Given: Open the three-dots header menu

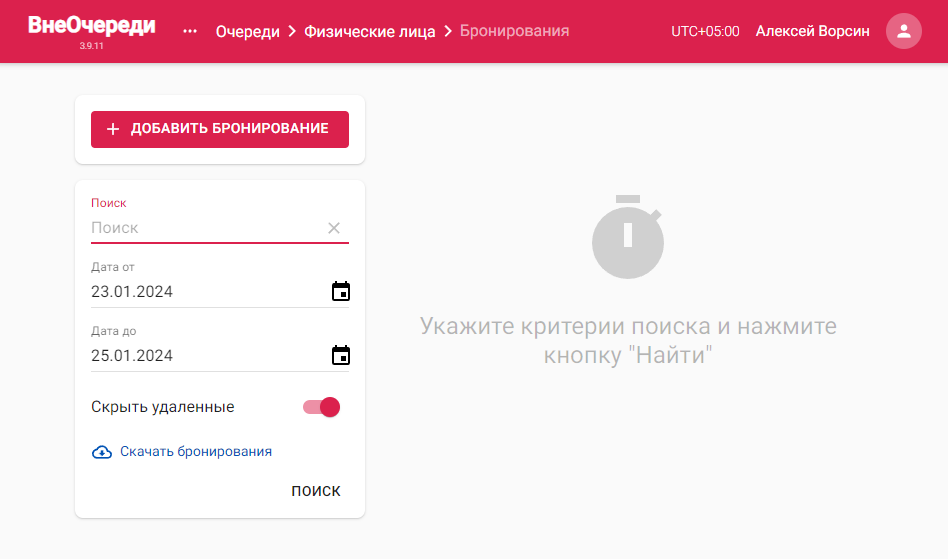Looking at the screenshot, I should (190, 31).
